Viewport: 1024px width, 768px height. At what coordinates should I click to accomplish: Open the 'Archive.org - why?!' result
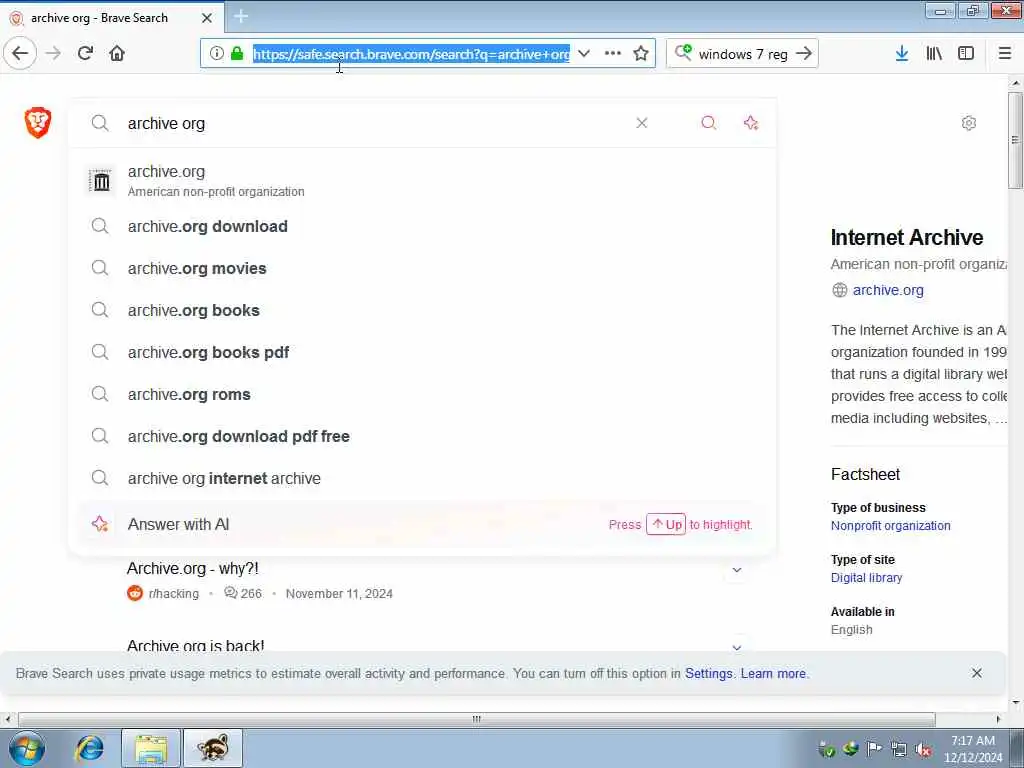pyautogui.click(x=193, y=569)
